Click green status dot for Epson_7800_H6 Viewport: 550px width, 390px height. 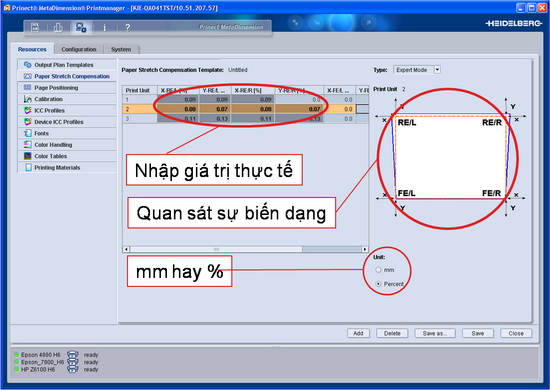pyautogui.click(x=16, y=362)
